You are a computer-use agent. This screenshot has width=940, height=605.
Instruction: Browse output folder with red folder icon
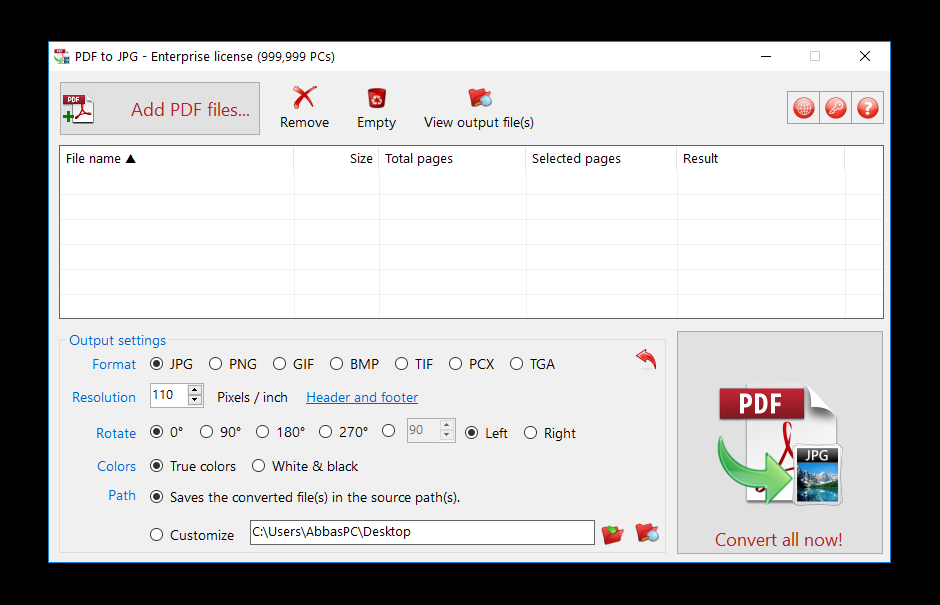point(613,533)
